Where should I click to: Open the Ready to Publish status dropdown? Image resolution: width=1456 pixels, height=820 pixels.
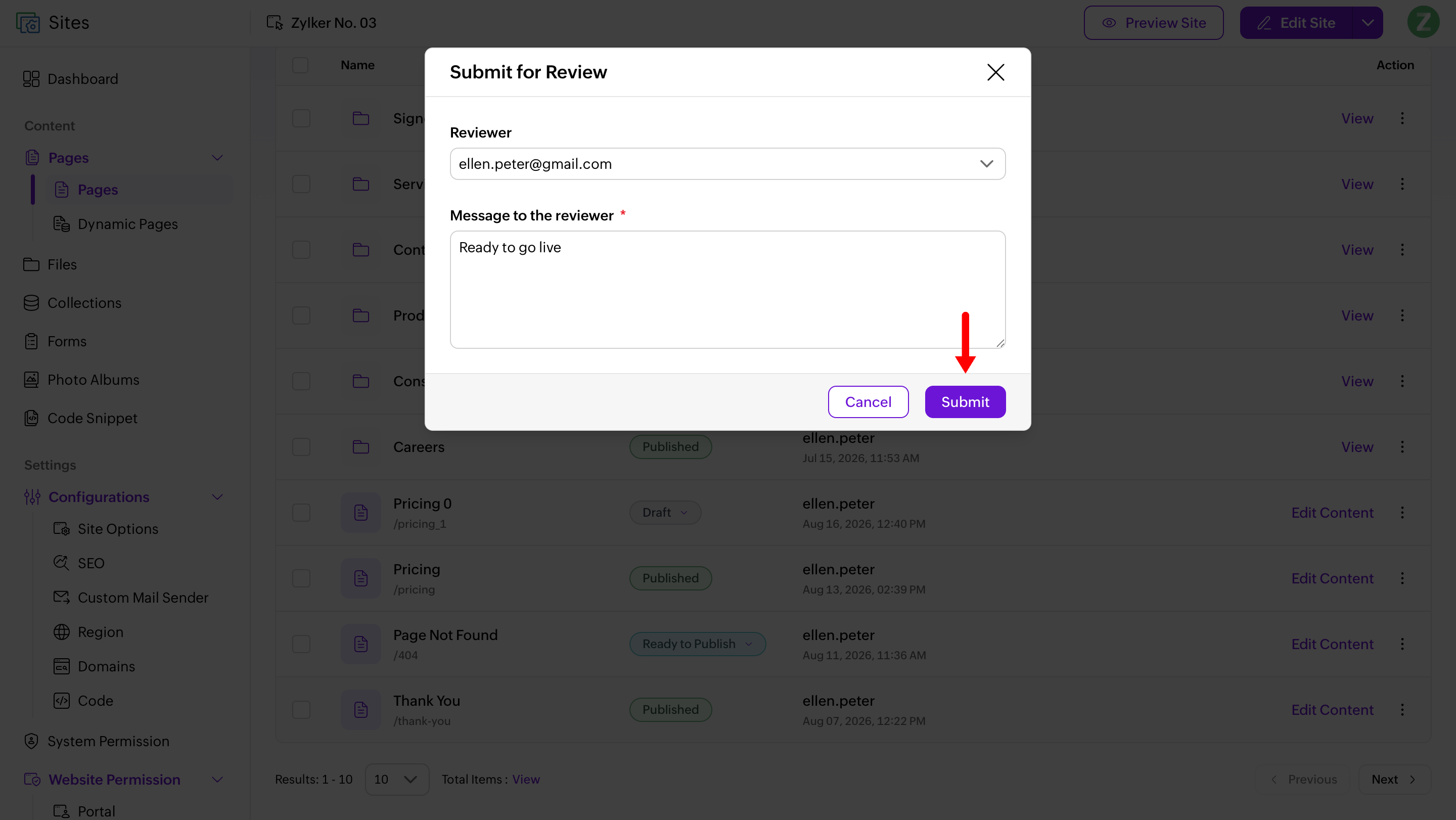pyautogui.click(x=698, y=644)
